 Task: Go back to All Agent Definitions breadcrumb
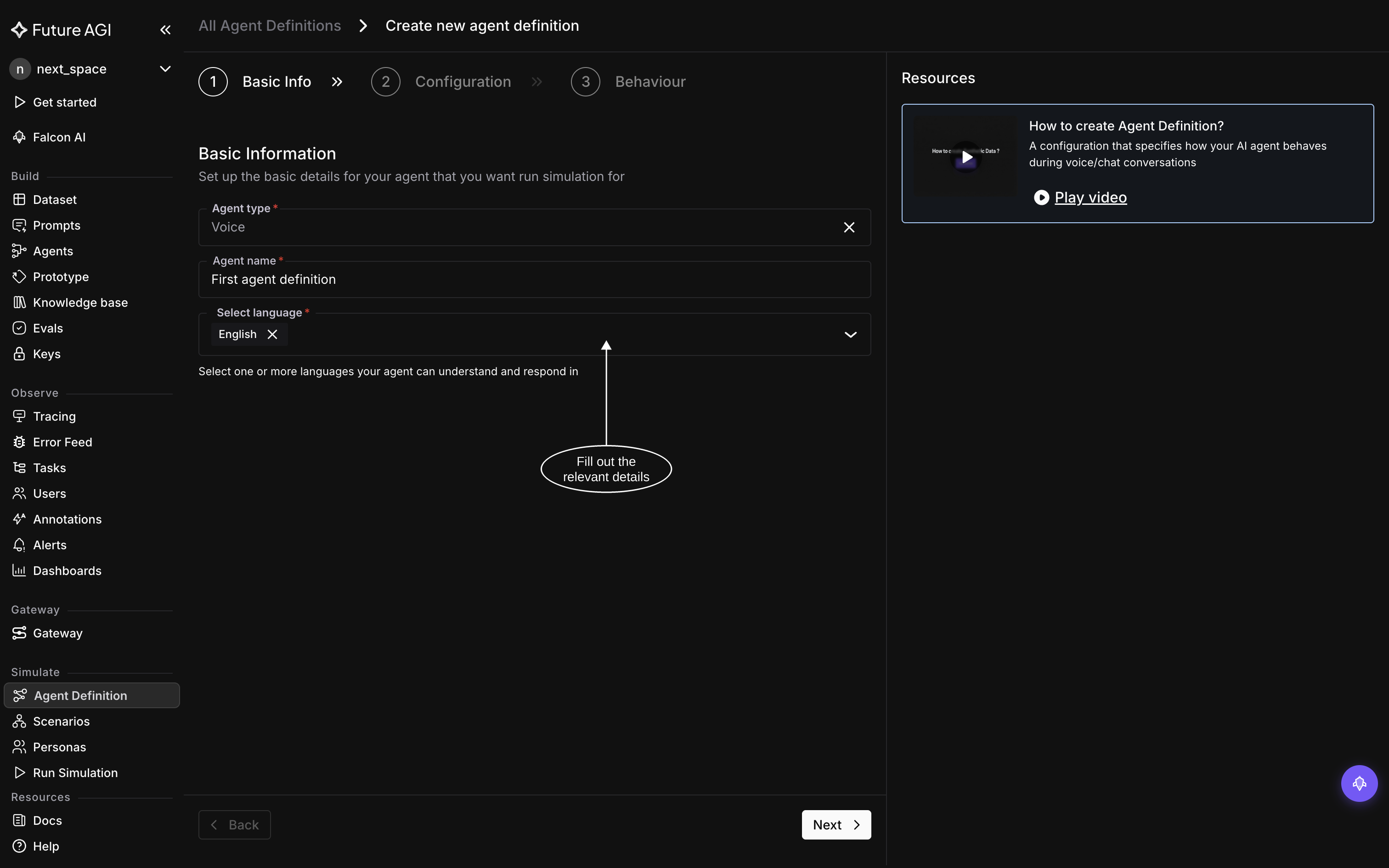[x=270, y=26]
